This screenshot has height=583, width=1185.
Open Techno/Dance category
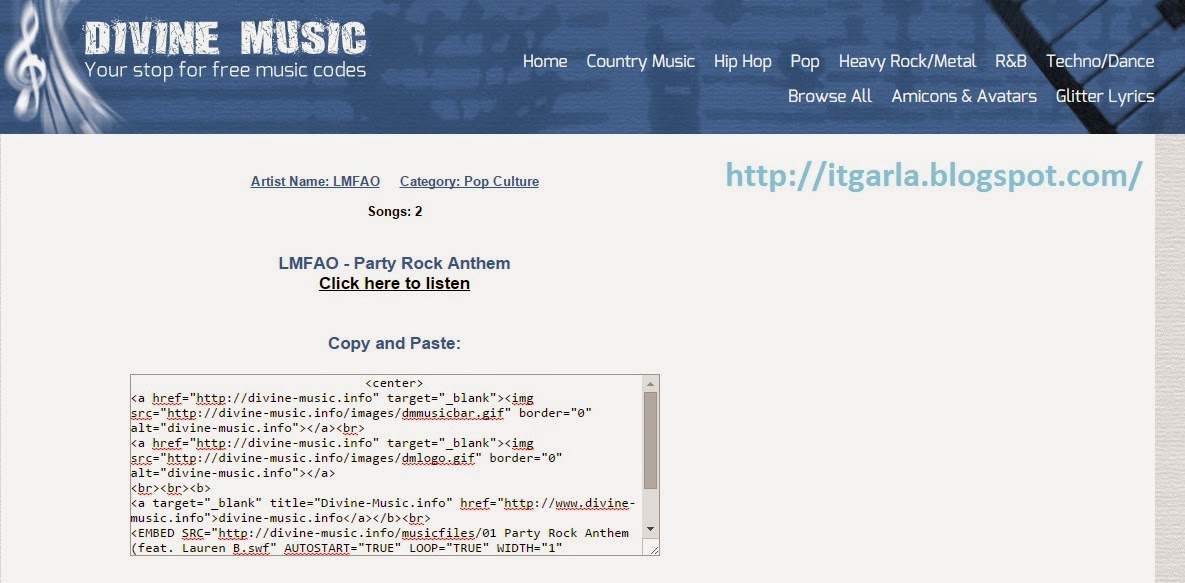click(1100, 61)
